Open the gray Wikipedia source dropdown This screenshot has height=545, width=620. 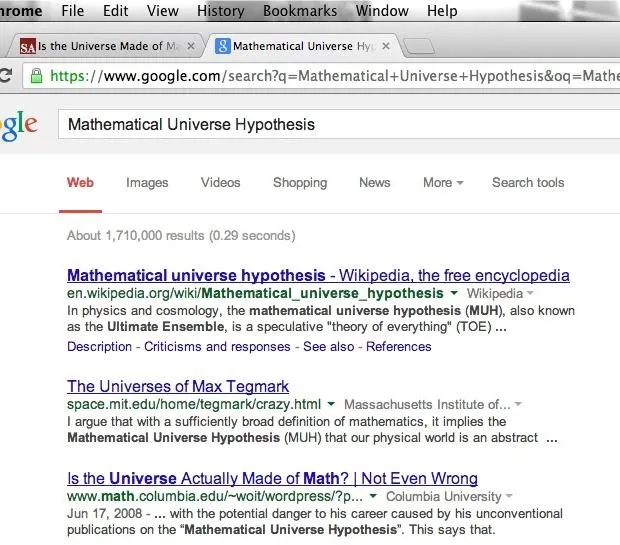(x=500, y=293)
